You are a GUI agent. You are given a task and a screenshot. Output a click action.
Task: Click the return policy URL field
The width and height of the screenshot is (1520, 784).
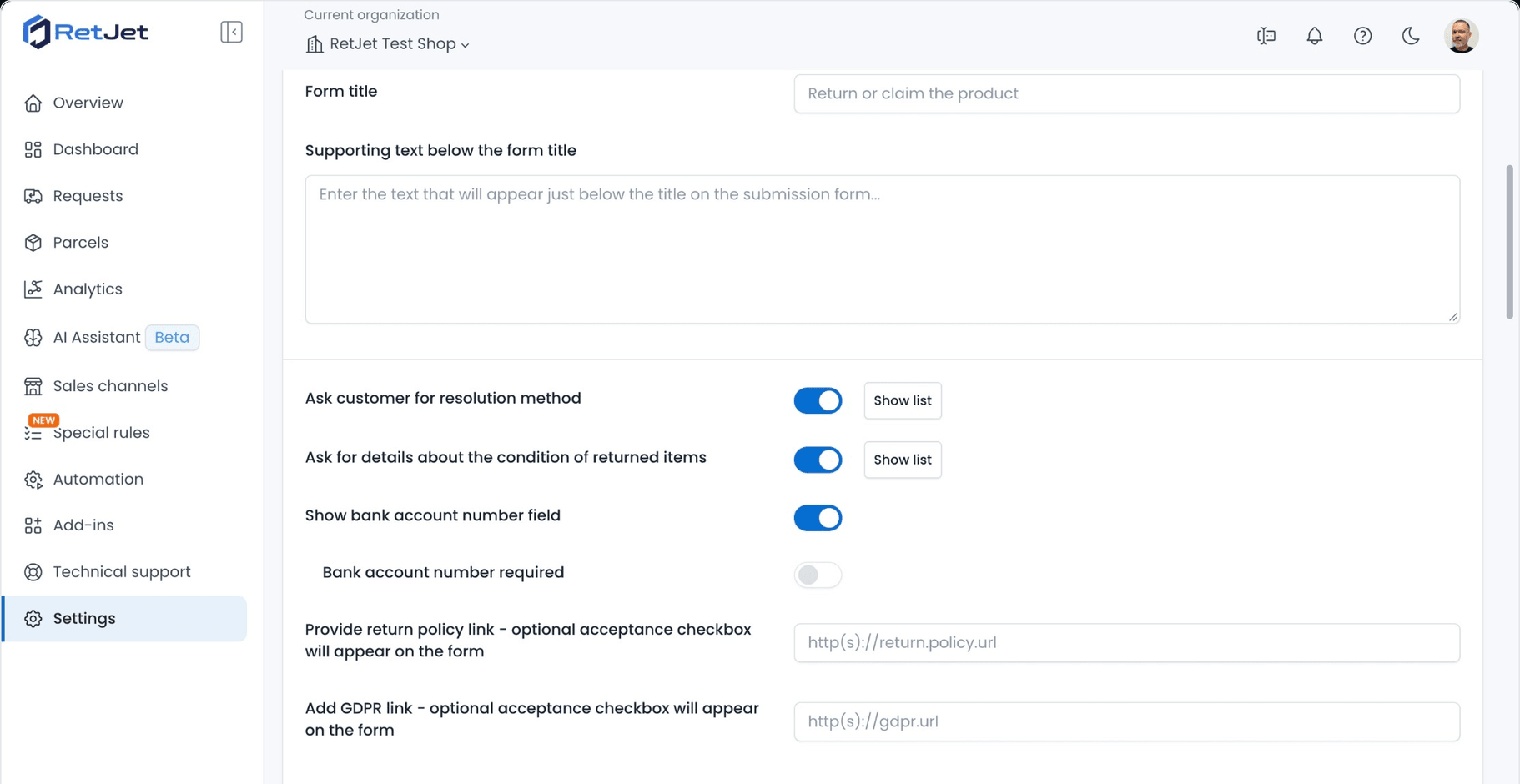[x=1126, y=643]
